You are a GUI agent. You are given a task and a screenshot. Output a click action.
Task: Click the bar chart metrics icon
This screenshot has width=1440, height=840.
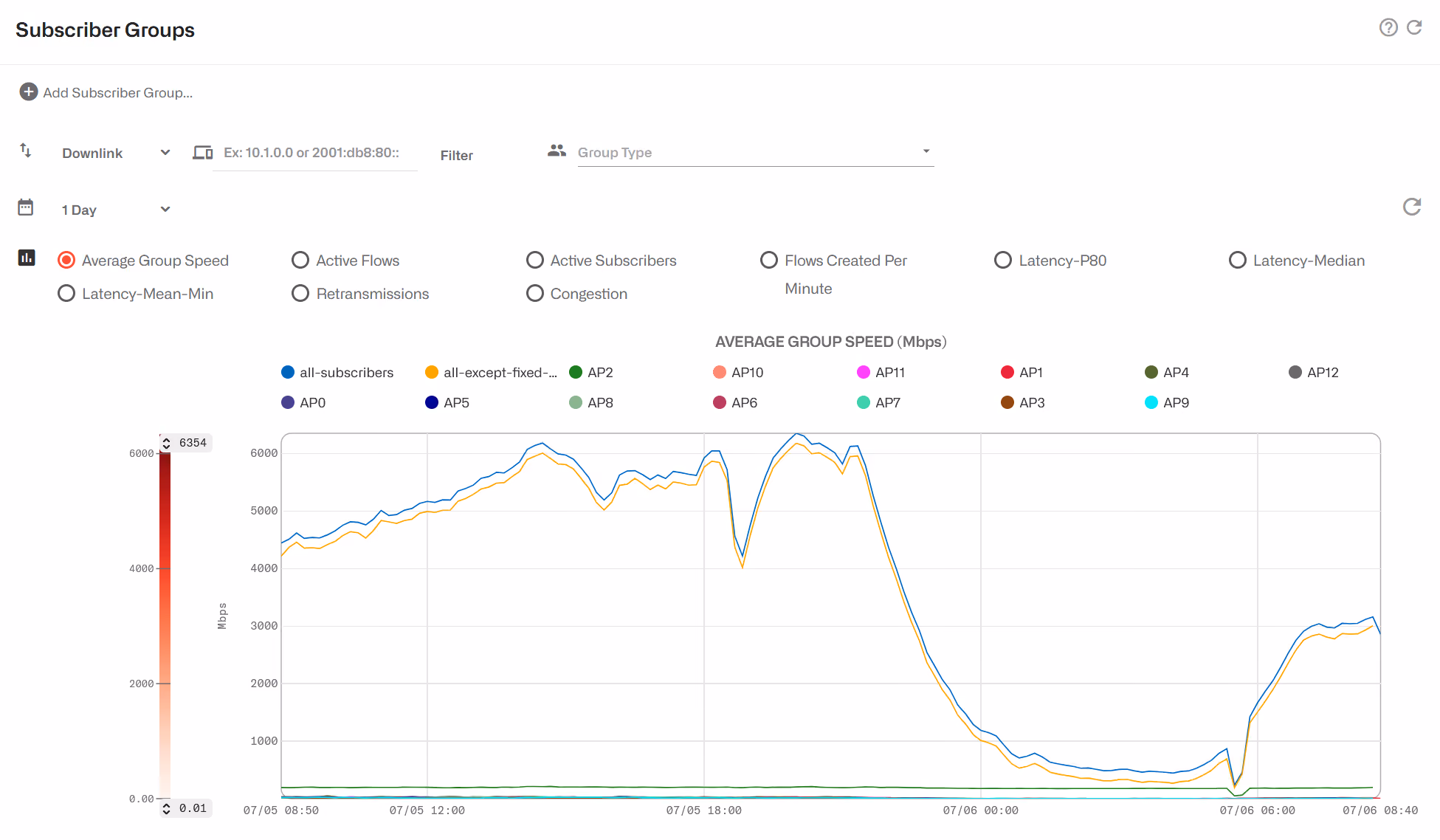27,258
